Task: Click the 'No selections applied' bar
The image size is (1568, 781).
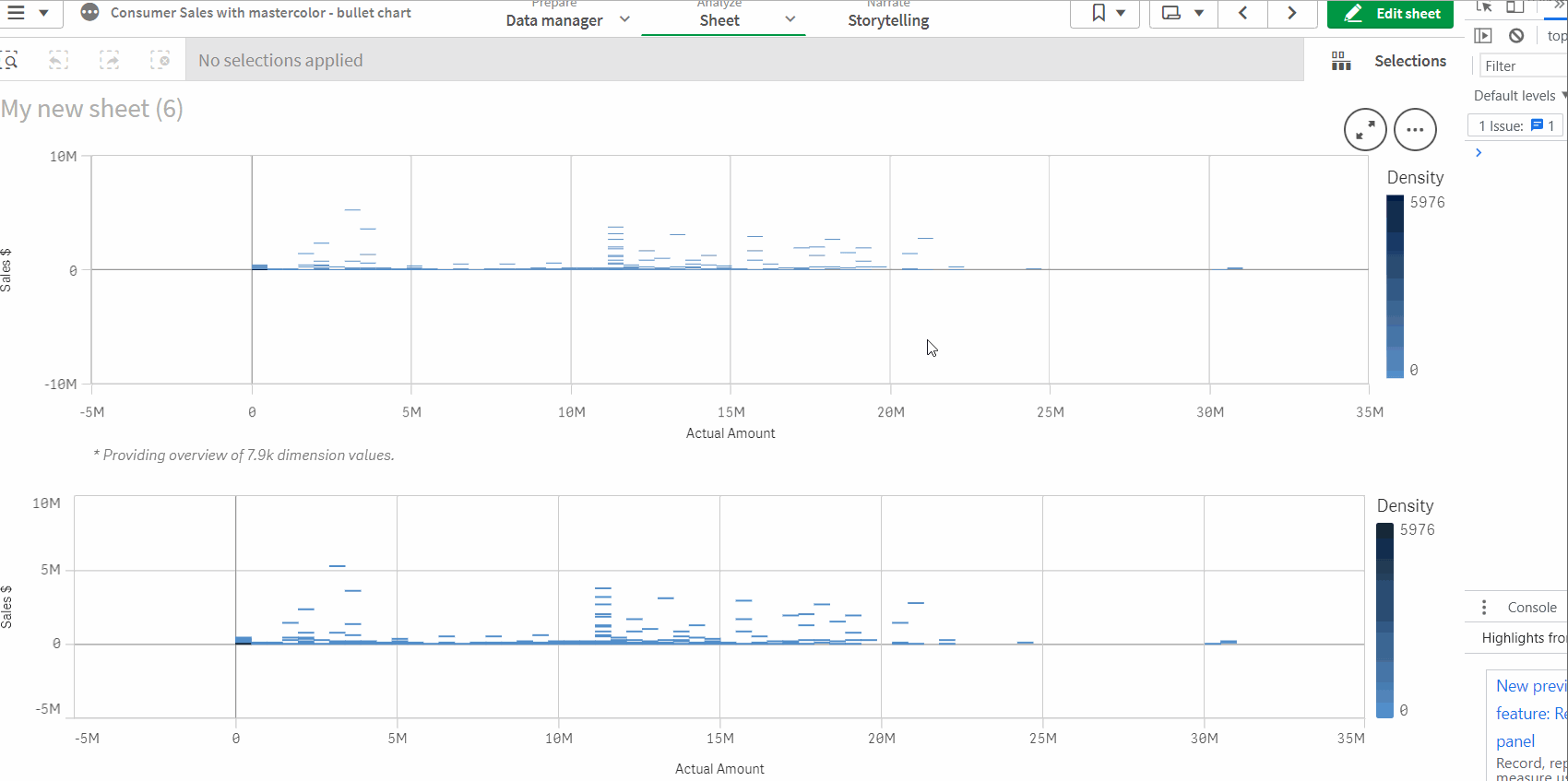Action: pos(744,61)
